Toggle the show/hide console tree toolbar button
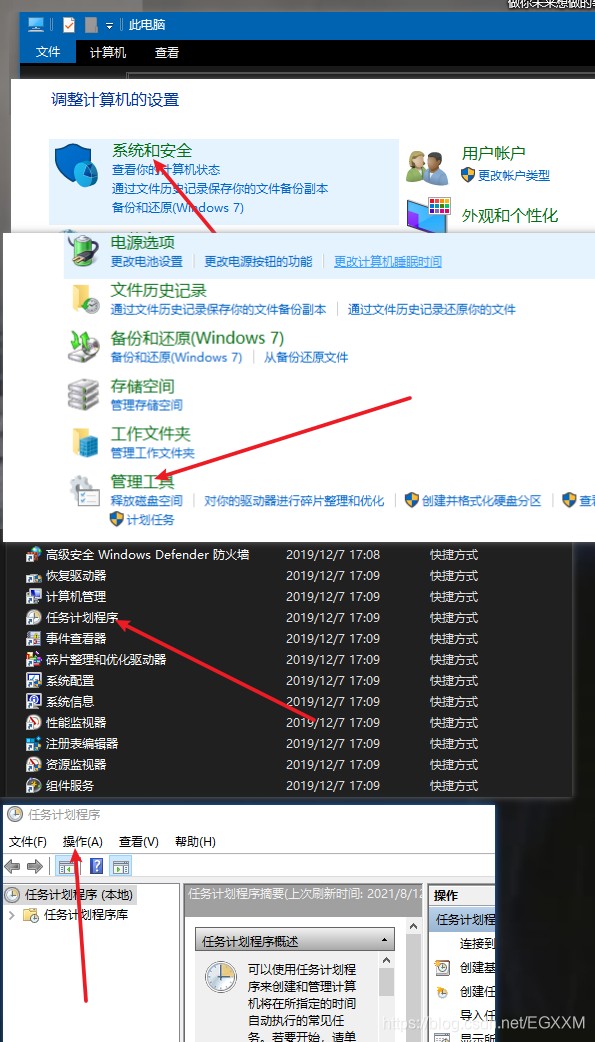 66,866
